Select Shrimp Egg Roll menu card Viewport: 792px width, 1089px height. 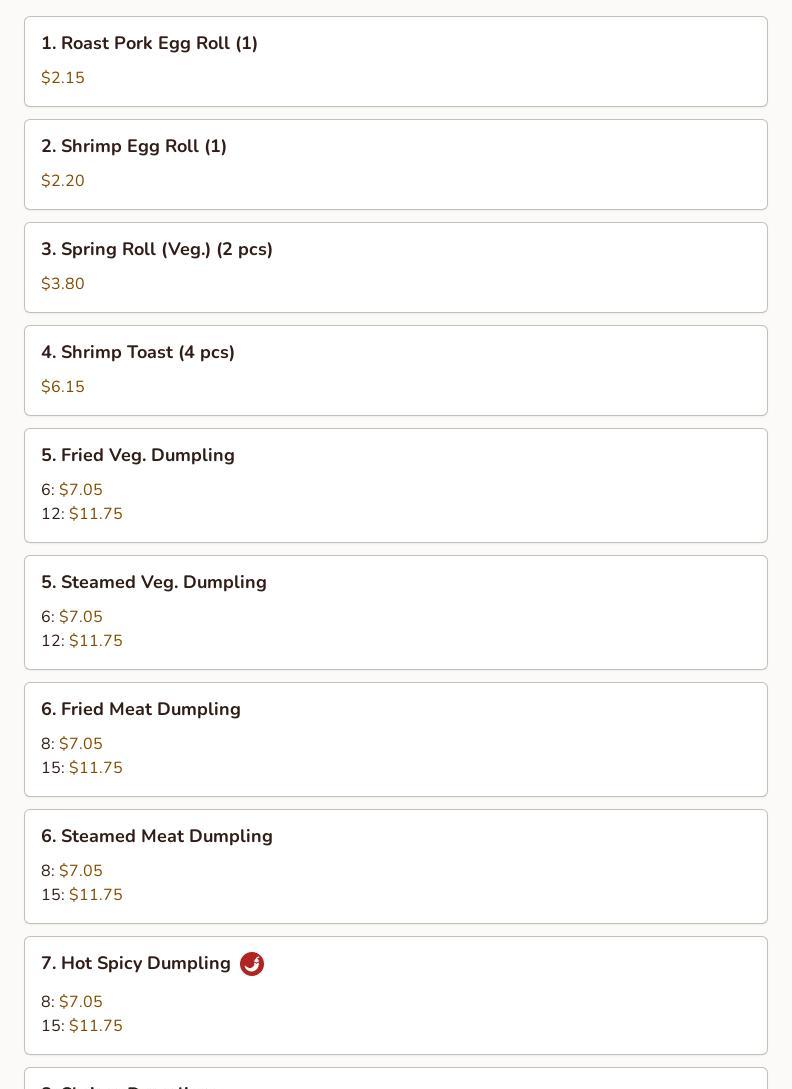pos(396,165)
